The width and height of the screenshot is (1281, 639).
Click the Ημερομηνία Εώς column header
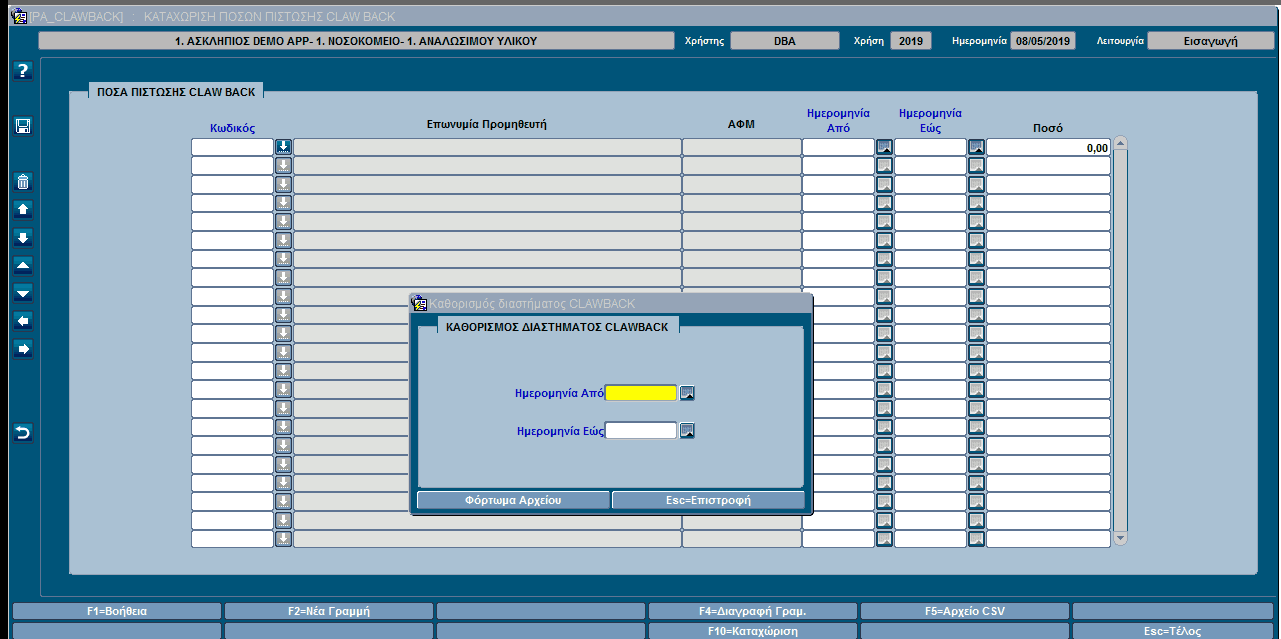(x=930, y=121)
